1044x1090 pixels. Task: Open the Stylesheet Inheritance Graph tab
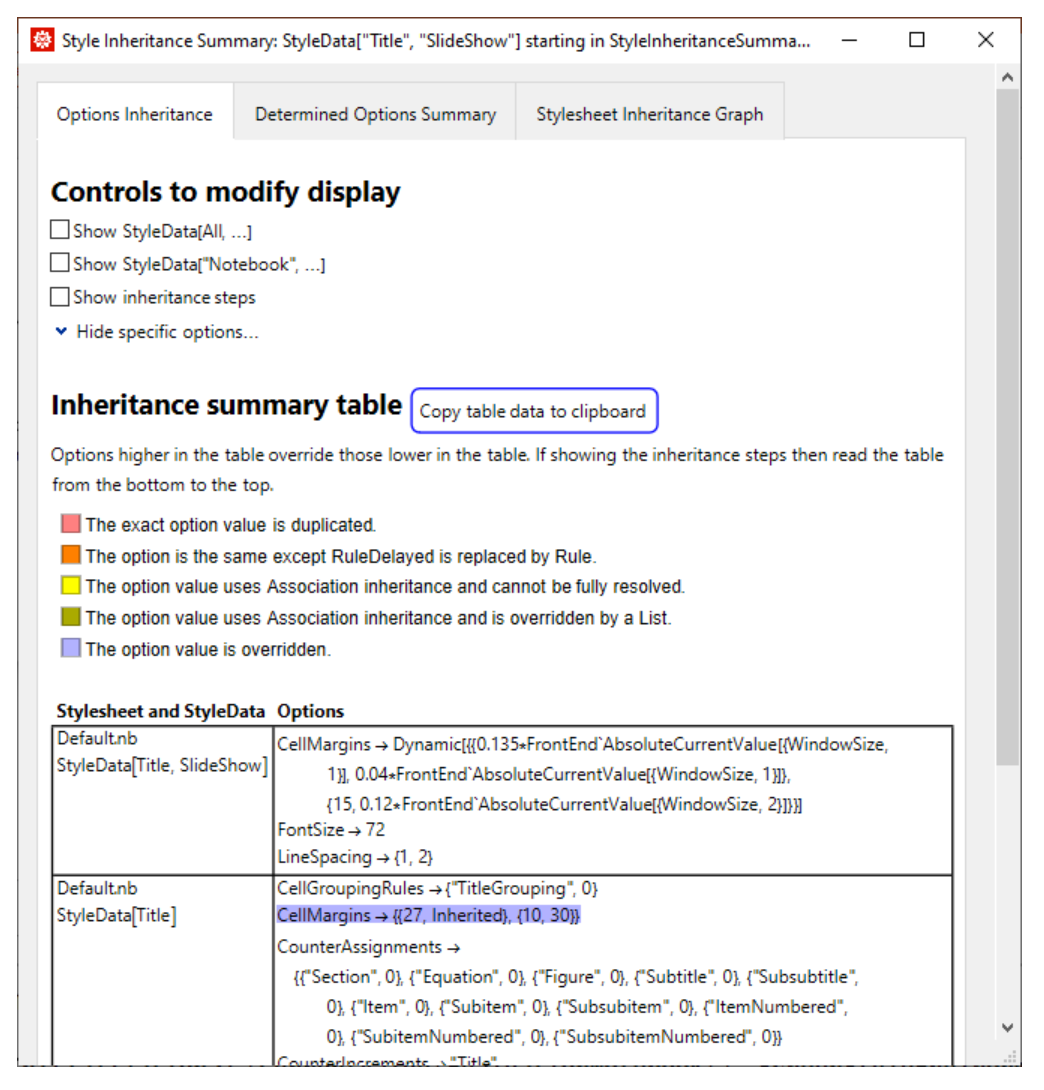(x=649, y=114)
